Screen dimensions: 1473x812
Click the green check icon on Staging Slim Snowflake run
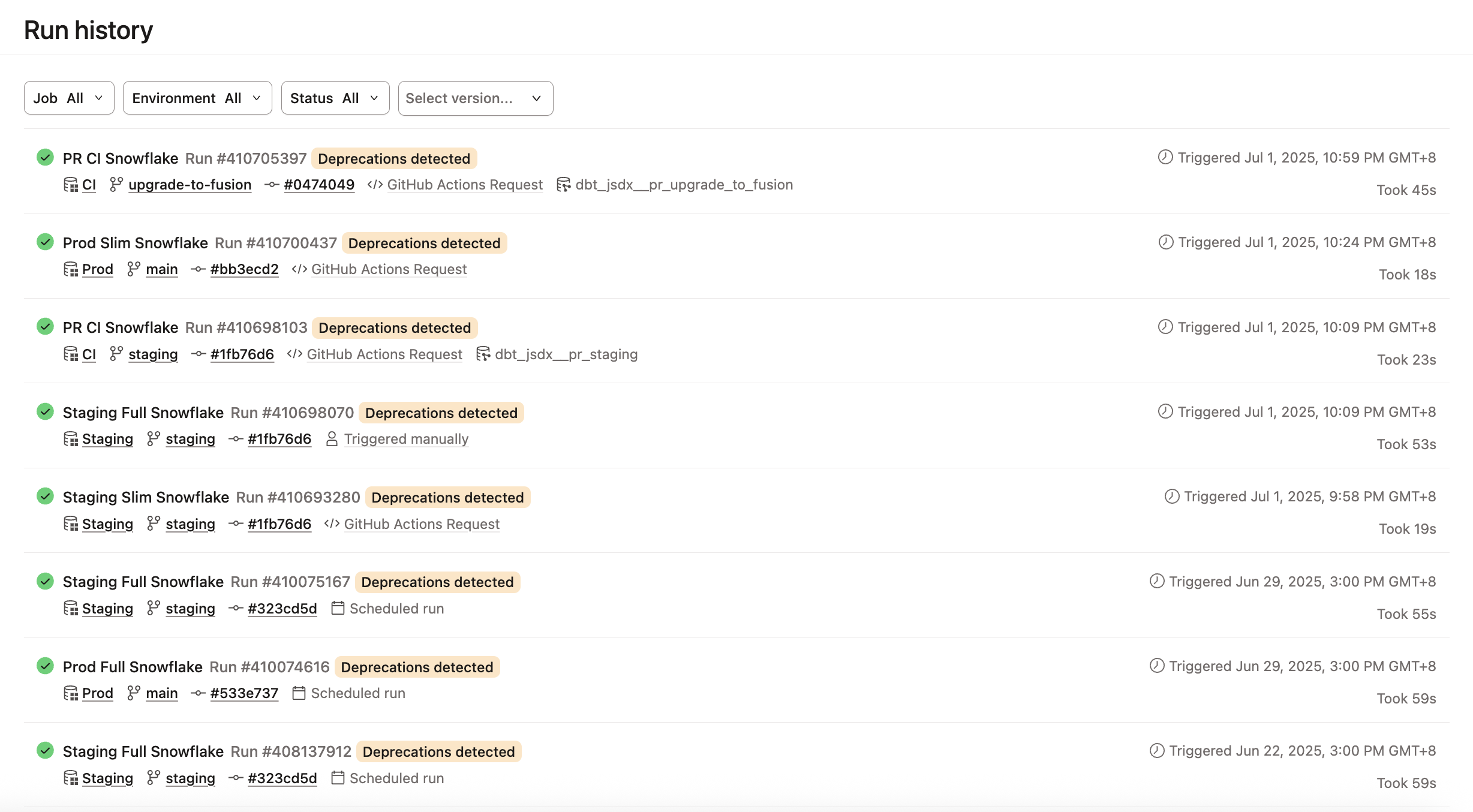[45, 496]
